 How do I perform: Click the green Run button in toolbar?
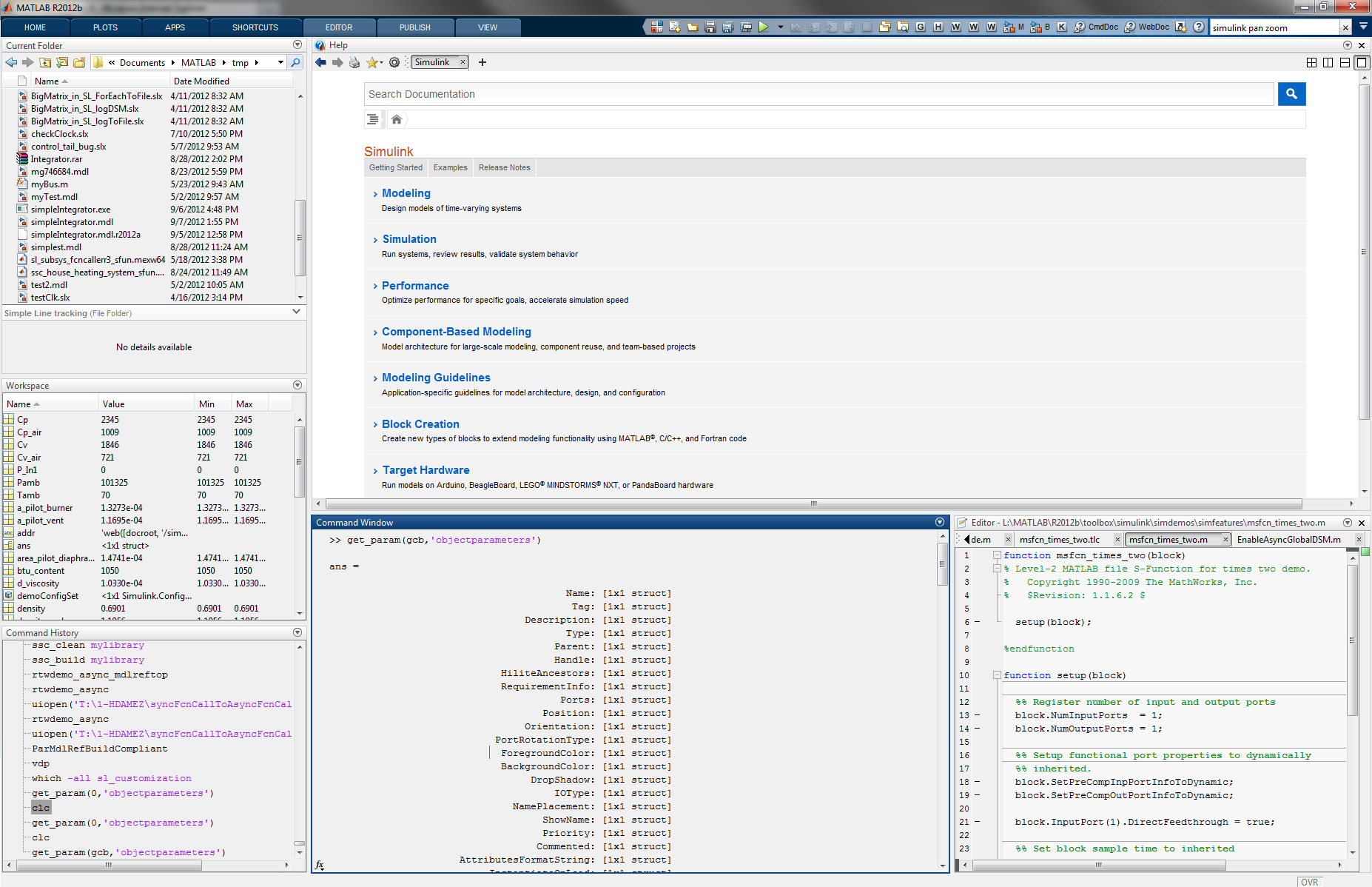(764, 27)
